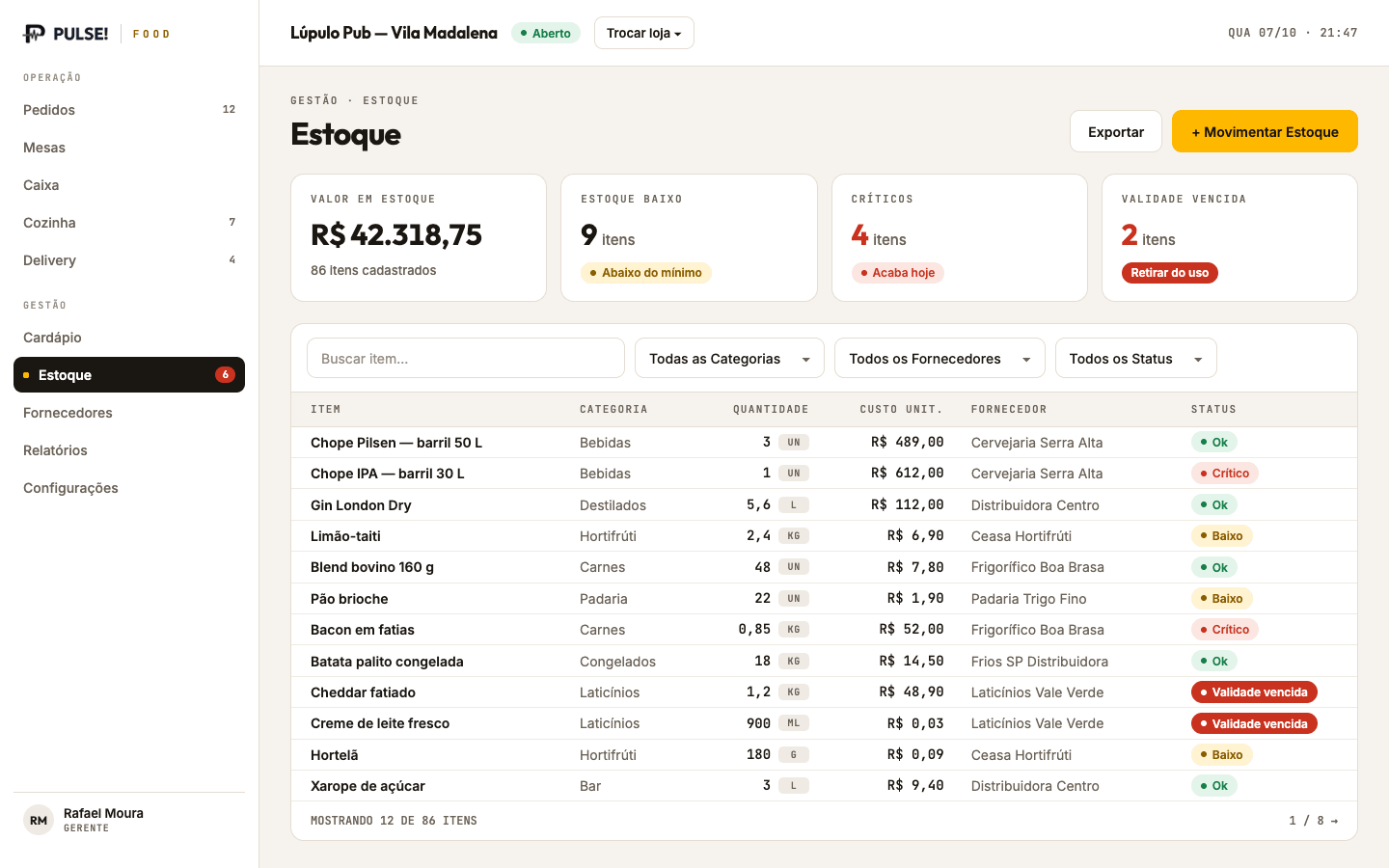Open the Todos os Fornecedores filter

coord(940,358)
